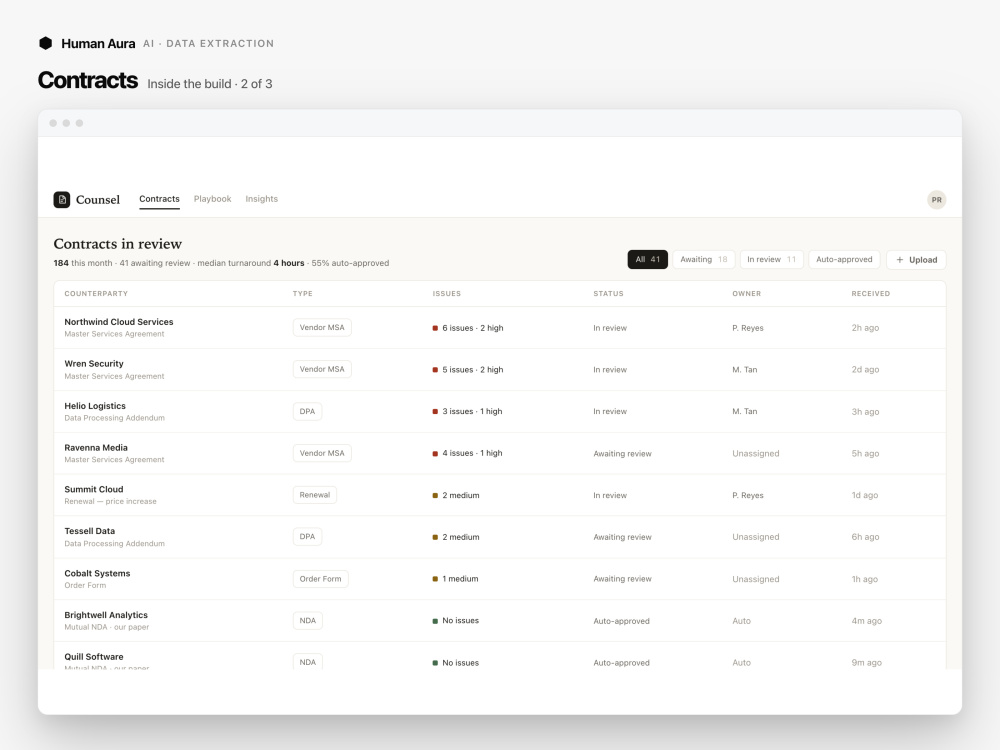Viewport: 1000px width, 750px height.
Task: Click '3 issues · 1 high' text
Action: (x=472, y=411)
